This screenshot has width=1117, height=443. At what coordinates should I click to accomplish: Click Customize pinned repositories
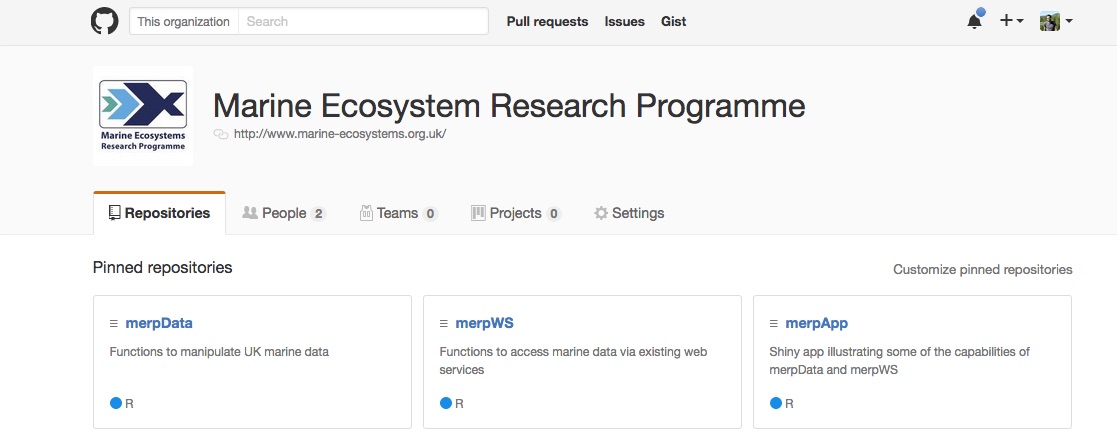(982, 269)
